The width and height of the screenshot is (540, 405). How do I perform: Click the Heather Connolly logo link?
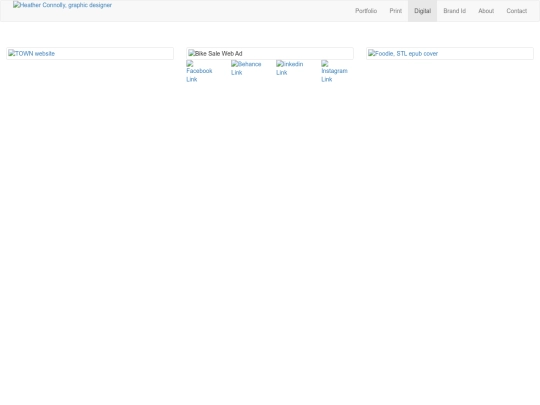(62, 5)
